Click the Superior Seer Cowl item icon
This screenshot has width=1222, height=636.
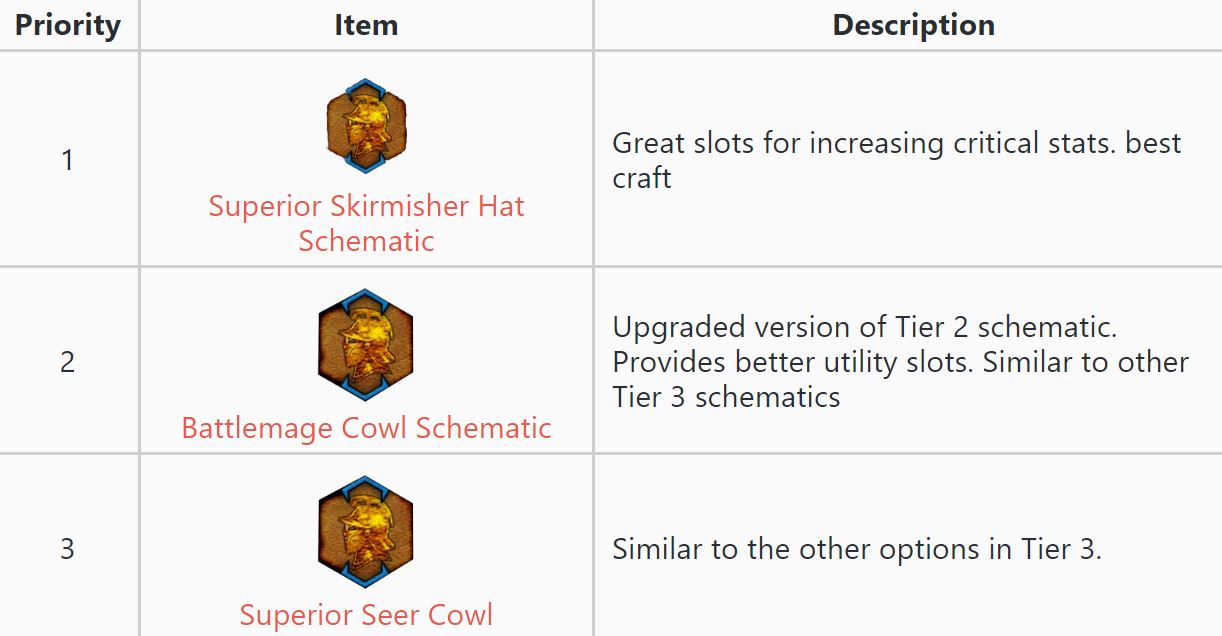point(366,538)
